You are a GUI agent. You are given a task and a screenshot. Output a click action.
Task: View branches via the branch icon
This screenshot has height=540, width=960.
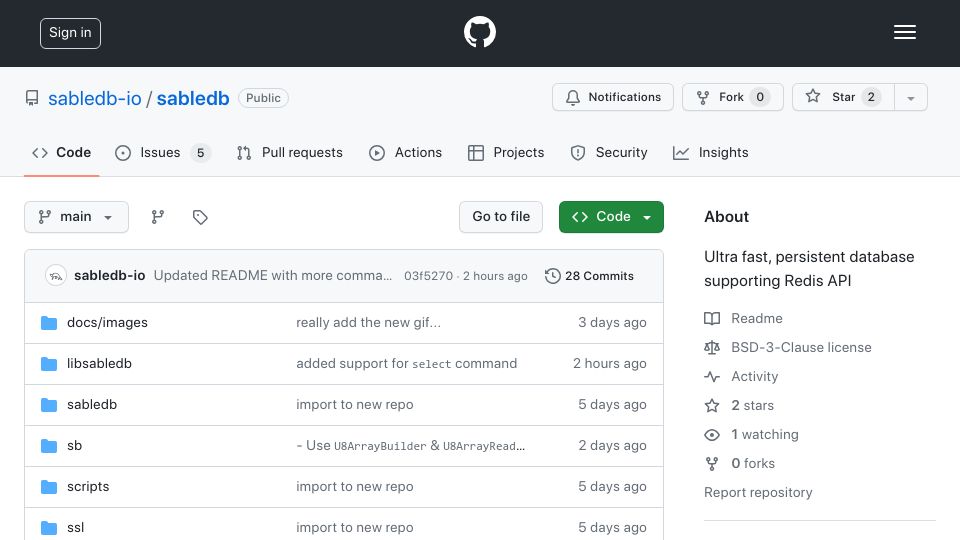point(158,217)
